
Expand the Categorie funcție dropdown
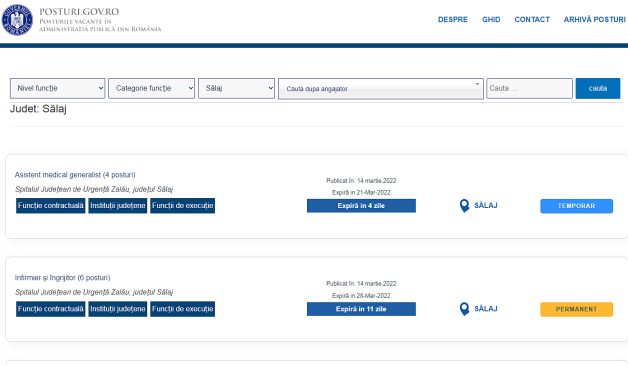(x=151, y=88)
